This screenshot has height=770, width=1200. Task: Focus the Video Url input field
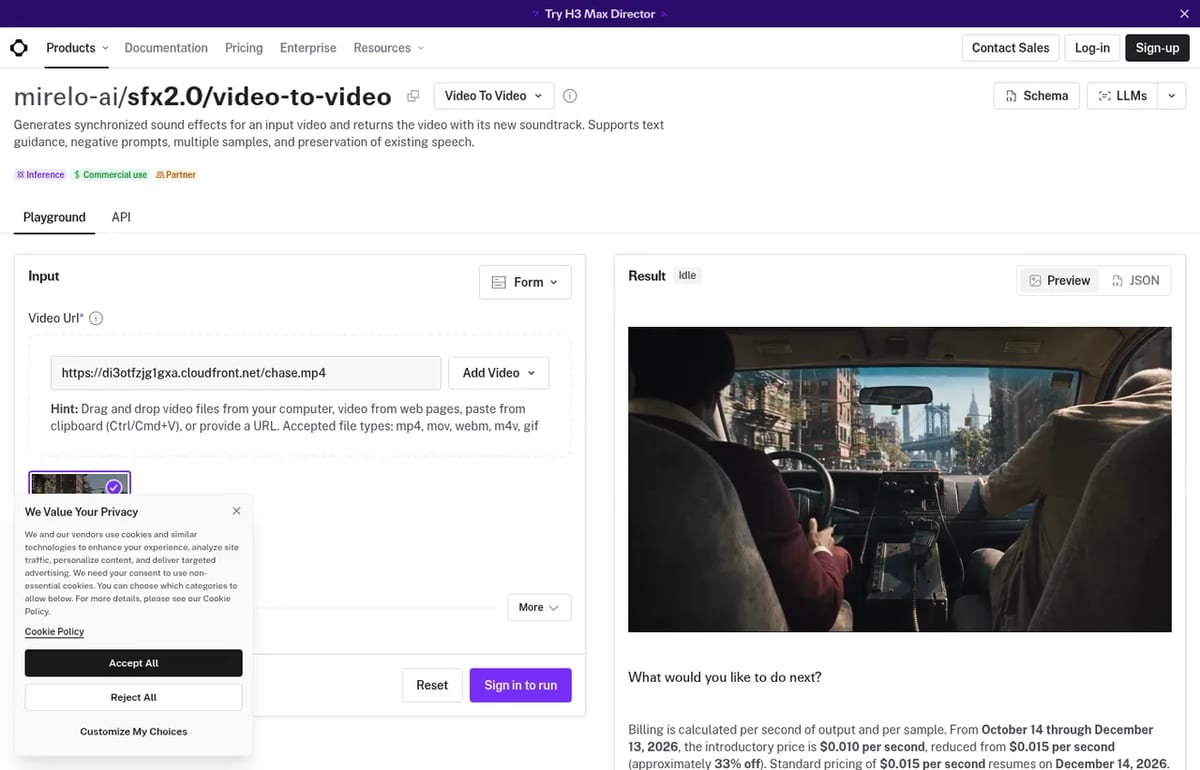pos(246,373)
